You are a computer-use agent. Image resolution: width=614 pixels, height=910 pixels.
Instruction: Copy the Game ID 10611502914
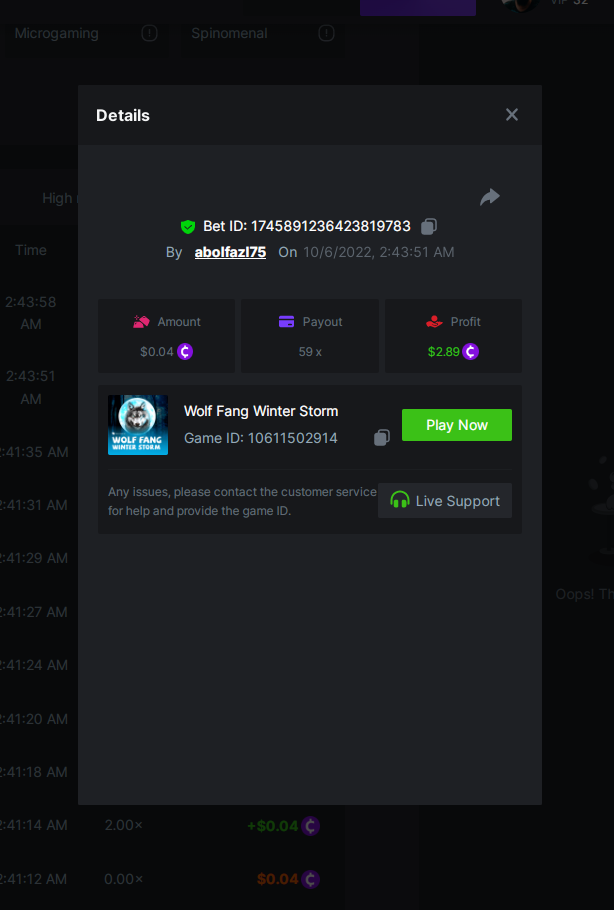pyautogui.click(x=382, y=438)
